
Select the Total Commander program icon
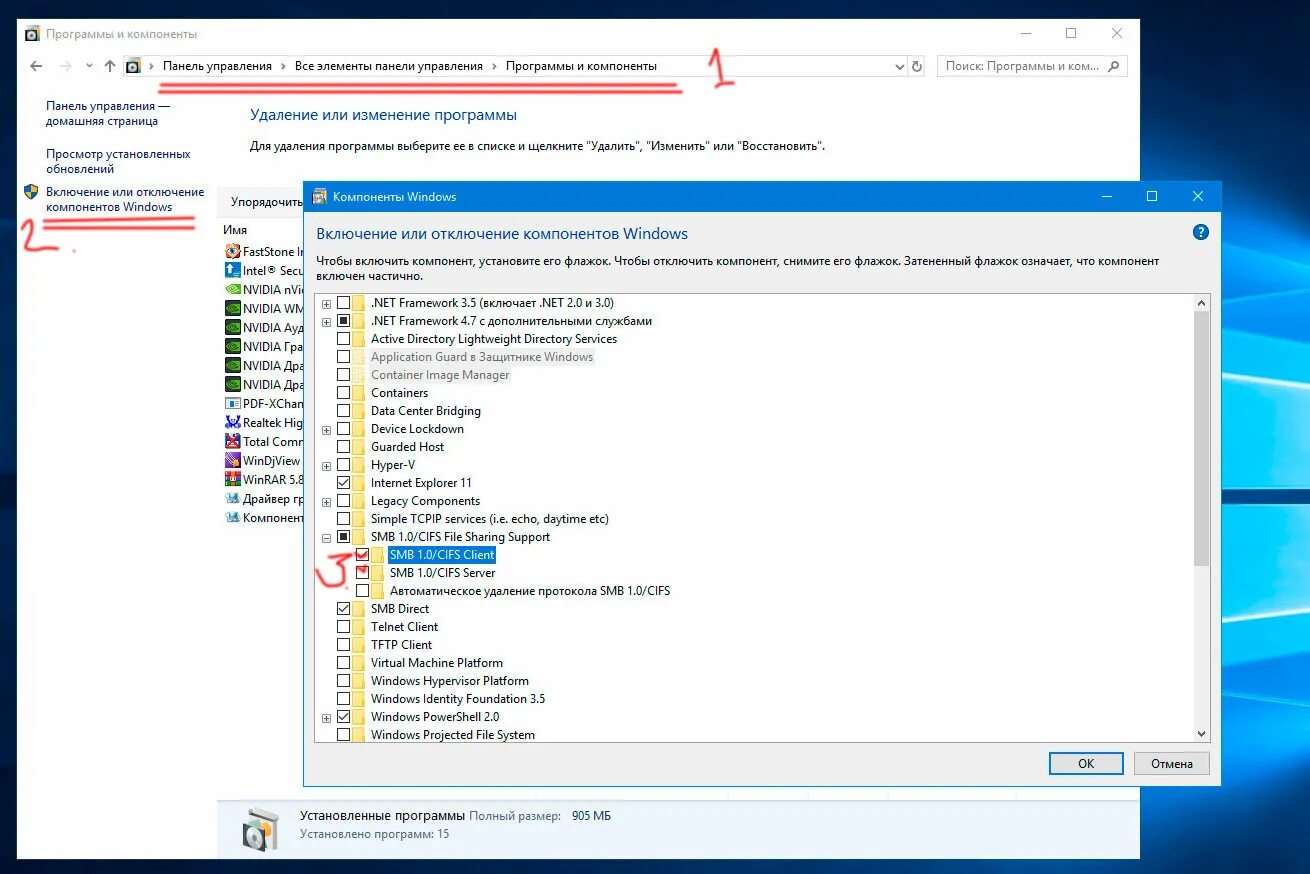[233, 442]
